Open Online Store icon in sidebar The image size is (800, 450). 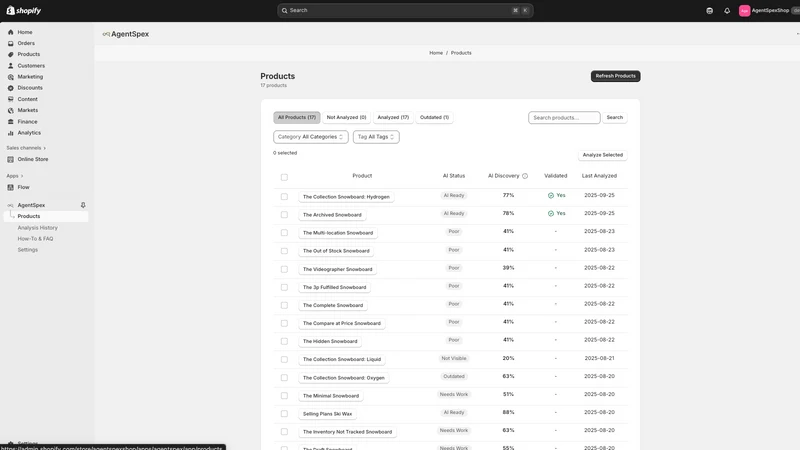(10, 159)
